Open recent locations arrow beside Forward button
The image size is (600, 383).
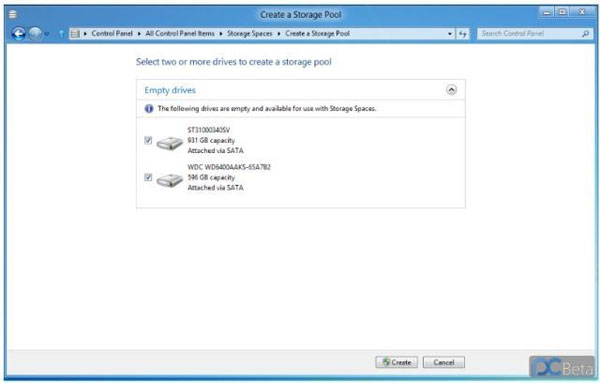coord(47,34)
